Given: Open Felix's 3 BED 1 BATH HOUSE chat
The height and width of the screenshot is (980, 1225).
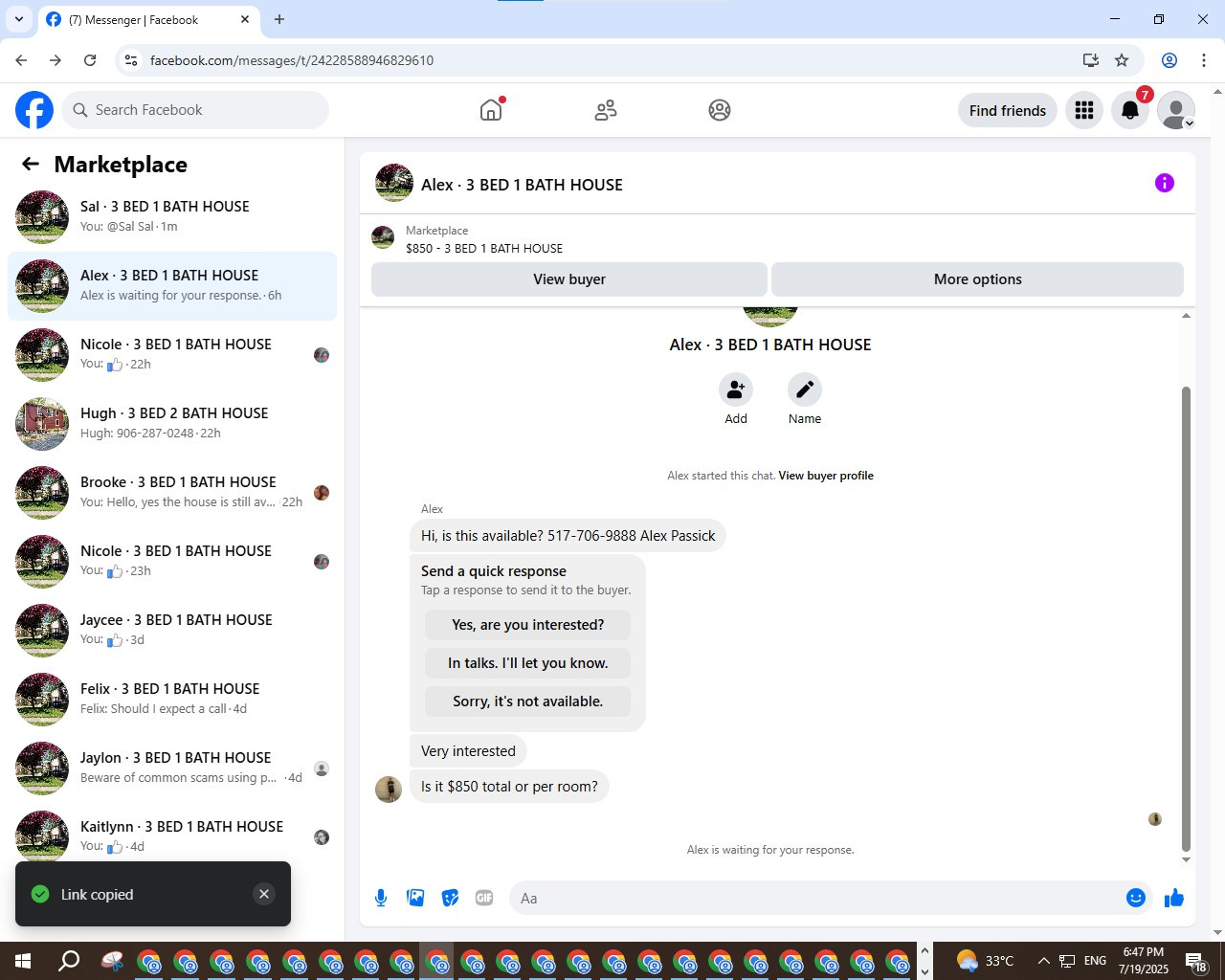Looking at the screenshot, I should [172, 700].
